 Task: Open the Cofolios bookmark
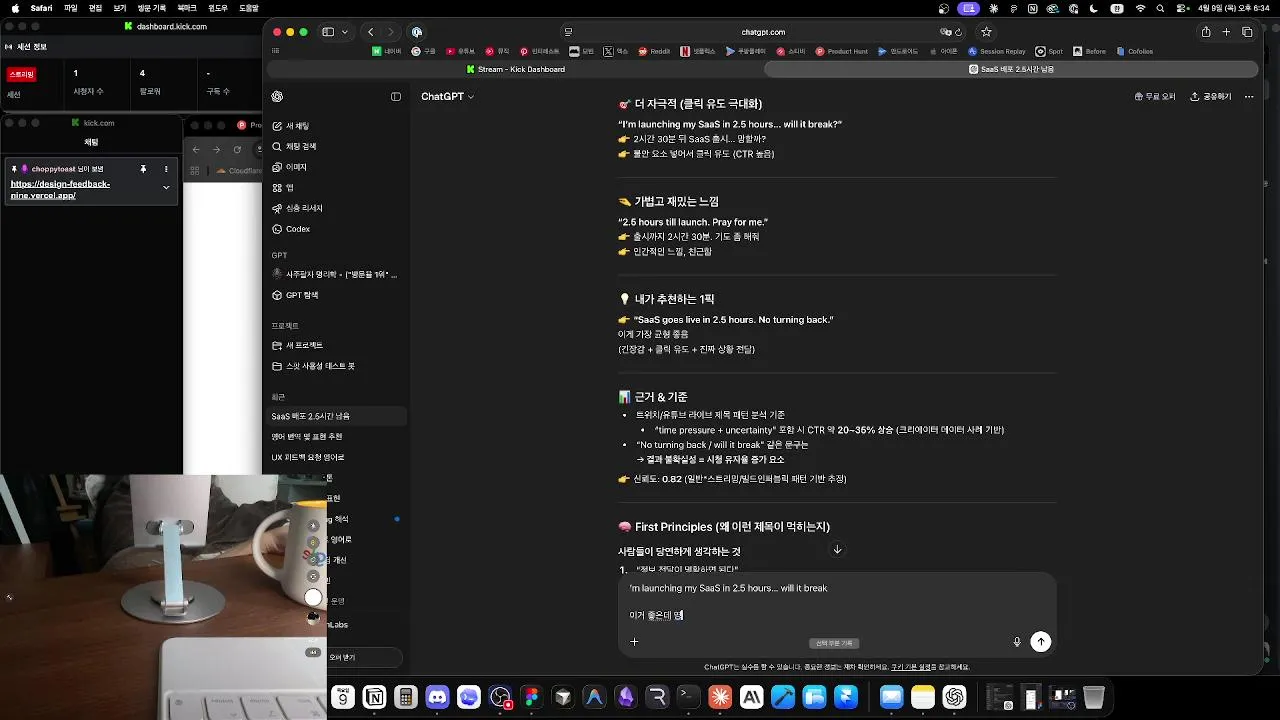pyautogui.click(x=1135, y=51)
